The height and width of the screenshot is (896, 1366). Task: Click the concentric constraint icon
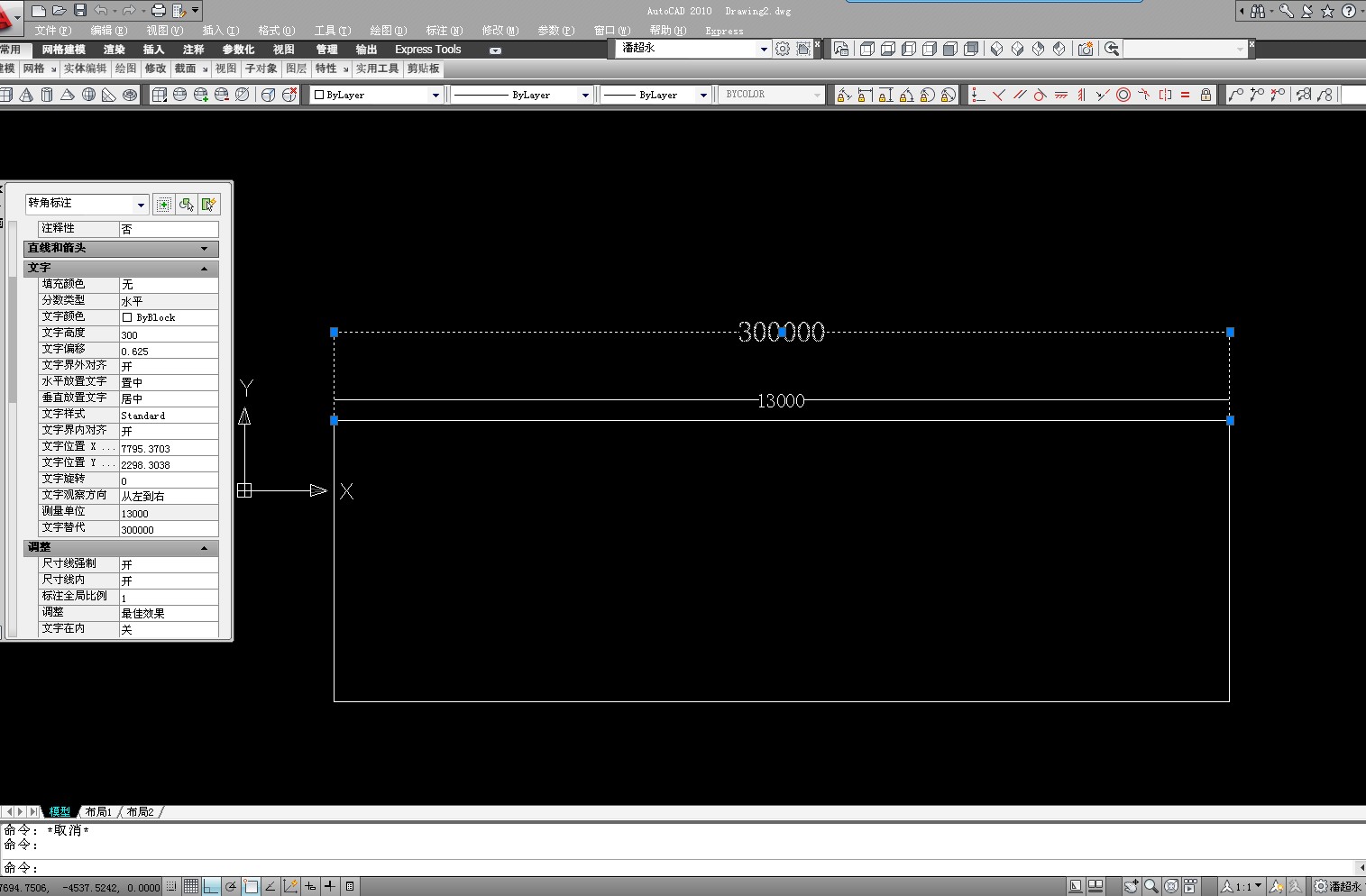pos(1123,95)
